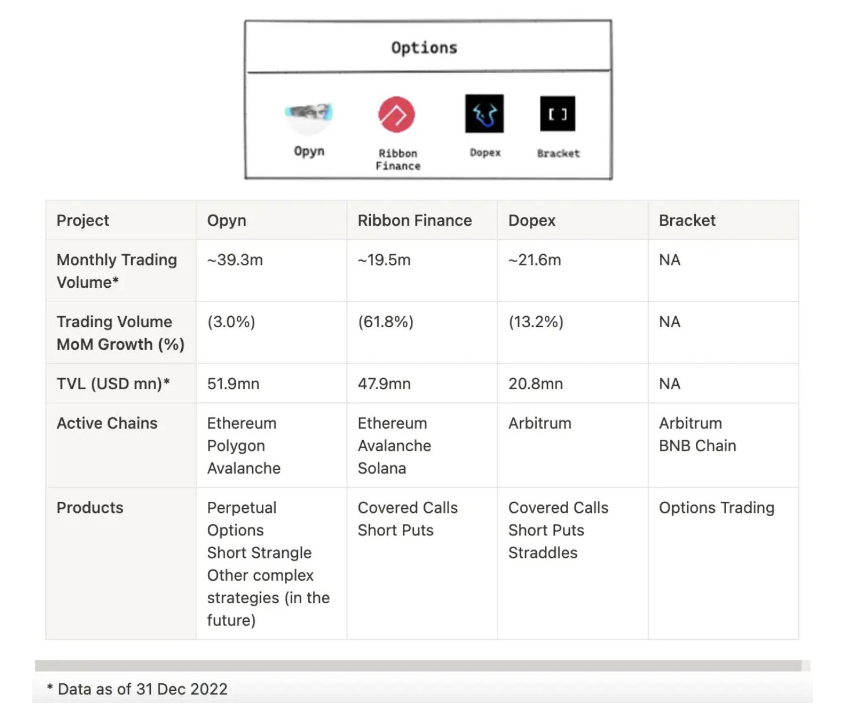
Task: Click the Bracket logo icon
Action: 557,114
